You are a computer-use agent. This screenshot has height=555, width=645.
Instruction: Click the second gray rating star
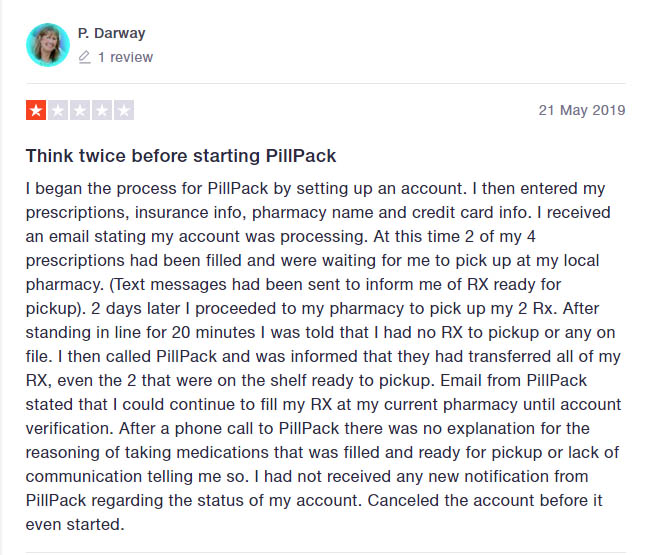[x=58, y=110]
